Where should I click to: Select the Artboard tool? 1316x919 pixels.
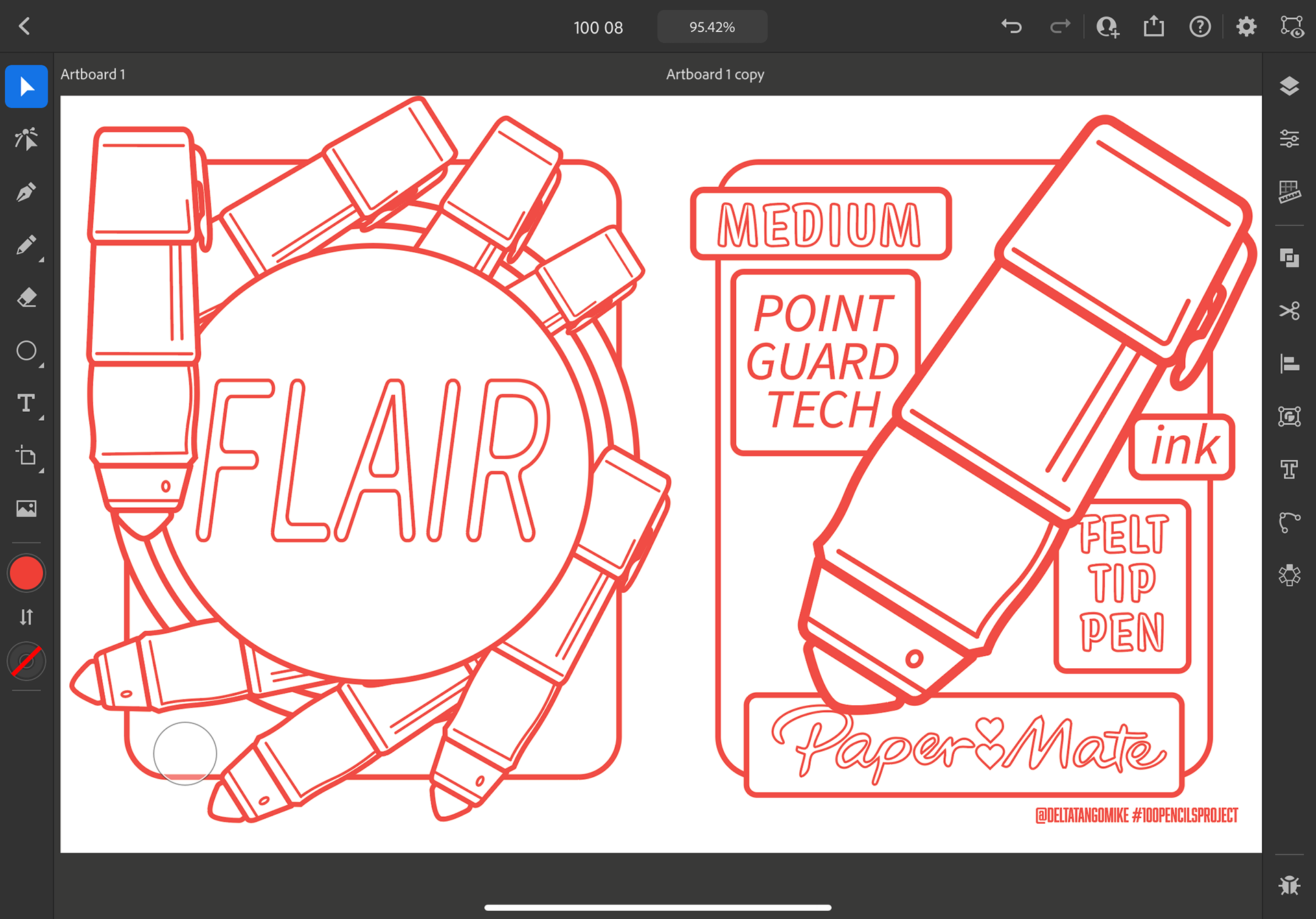pos(27,456)
